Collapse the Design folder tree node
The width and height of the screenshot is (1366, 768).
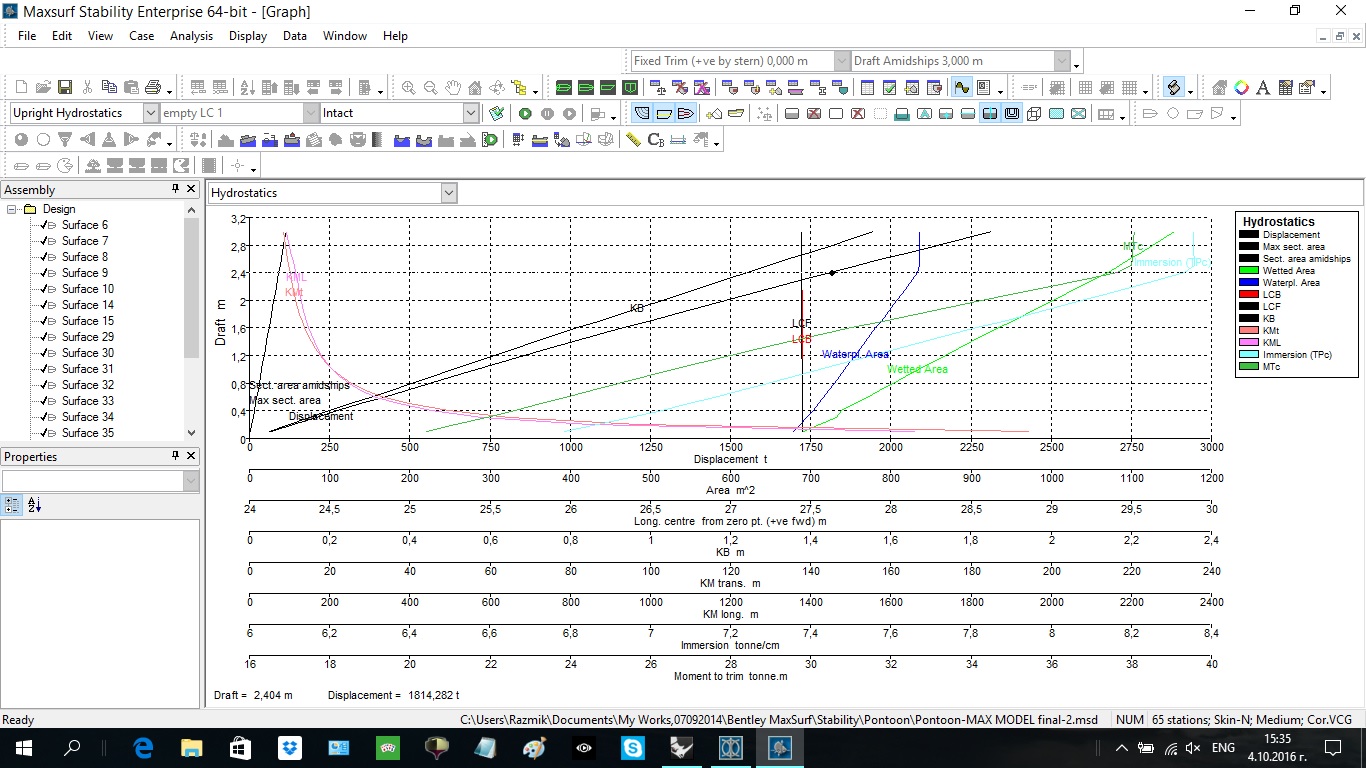[x=12, y=209]
